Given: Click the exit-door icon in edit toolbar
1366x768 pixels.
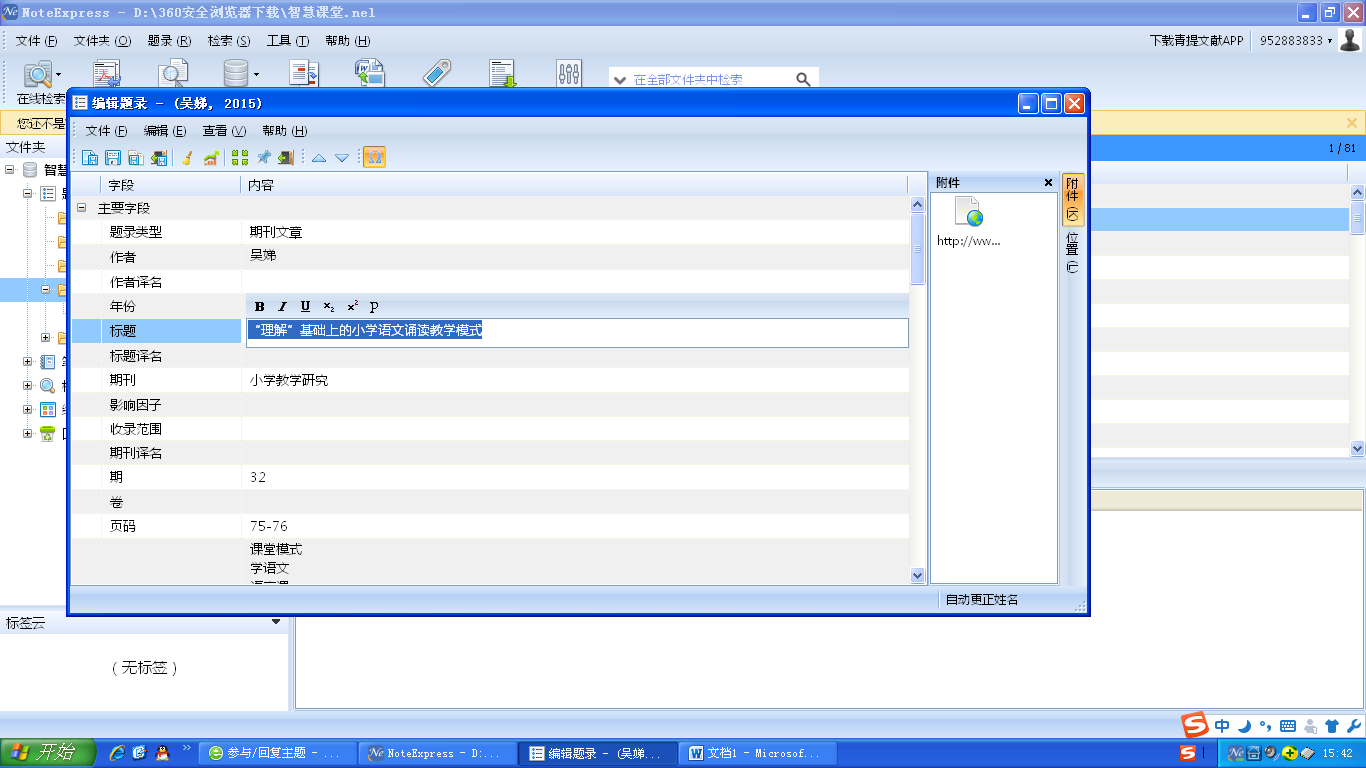Looking at the screenshot, I should click(x=286, y=157).
